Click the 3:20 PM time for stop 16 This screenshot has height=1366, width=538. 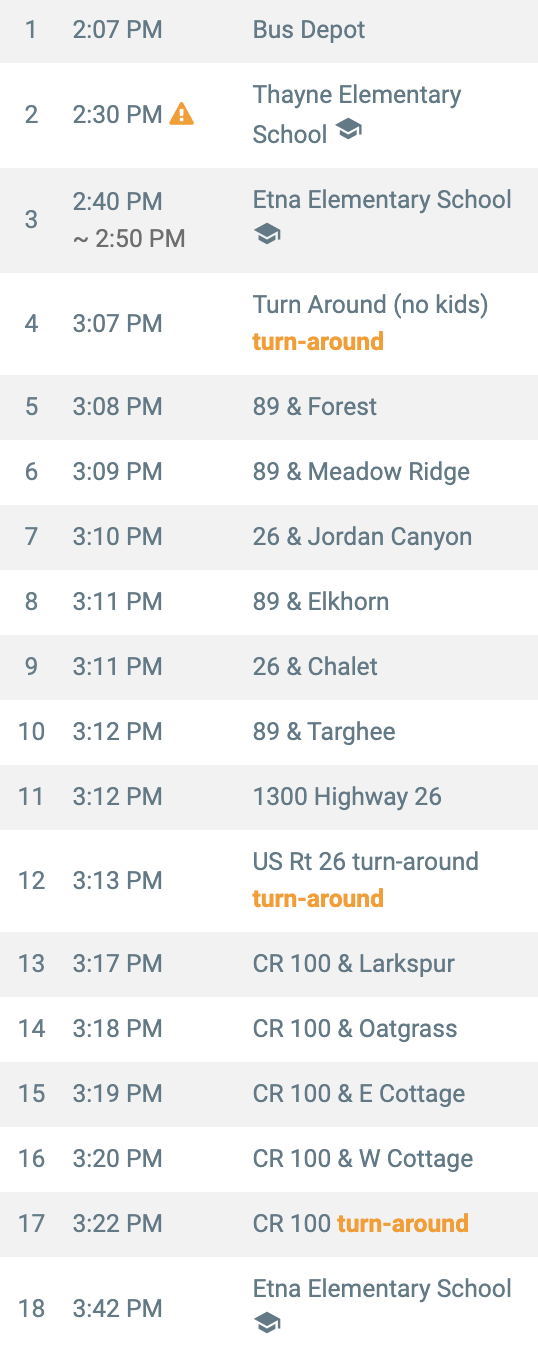[117, 1159]
